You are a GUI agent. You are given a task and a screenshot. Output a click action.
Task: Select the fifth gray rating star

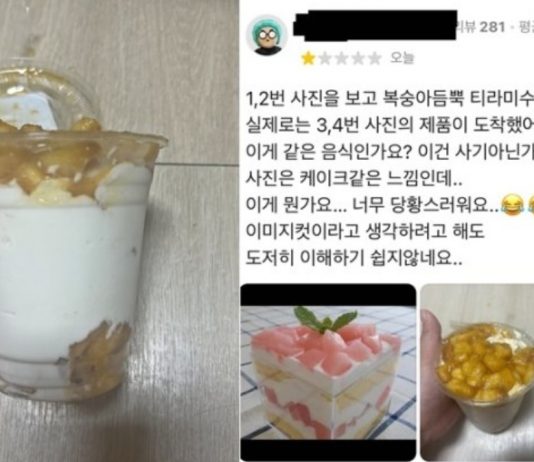point(375,59)
